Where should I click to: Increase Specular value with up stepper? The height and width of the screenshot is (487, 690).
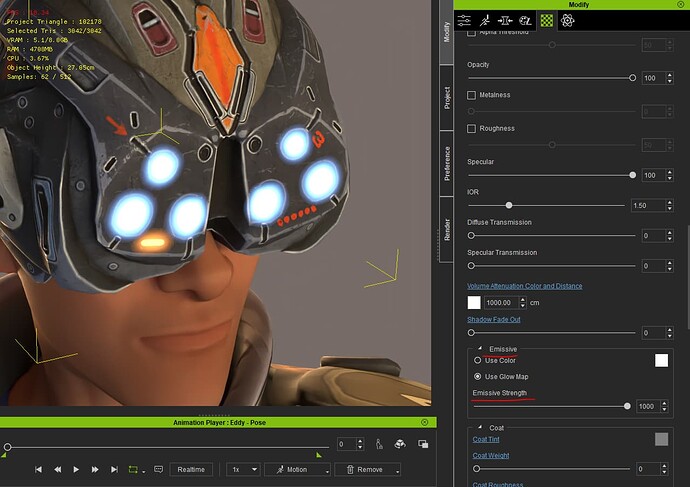pyautogui.click(x=669, y=172)
